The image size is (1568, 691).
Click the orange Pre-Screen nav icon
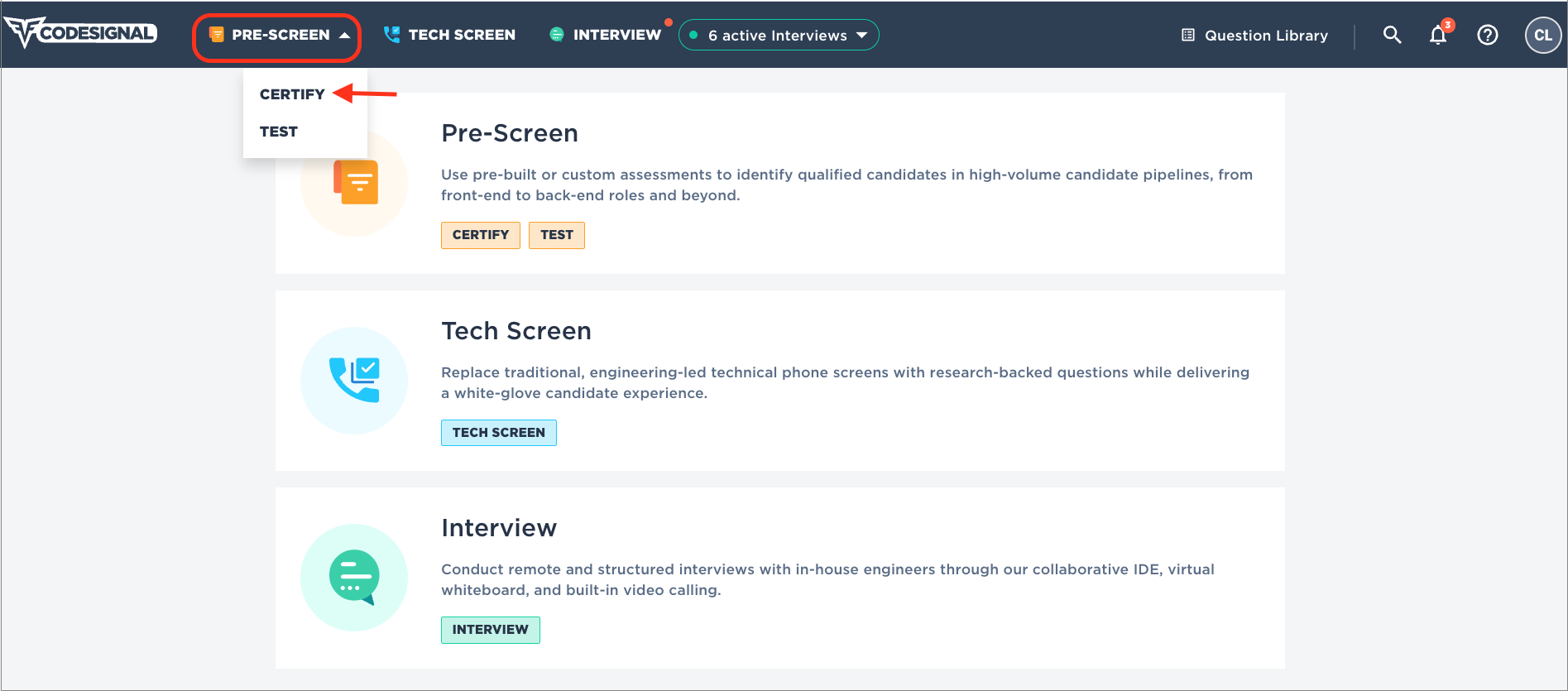pos(217,35)
